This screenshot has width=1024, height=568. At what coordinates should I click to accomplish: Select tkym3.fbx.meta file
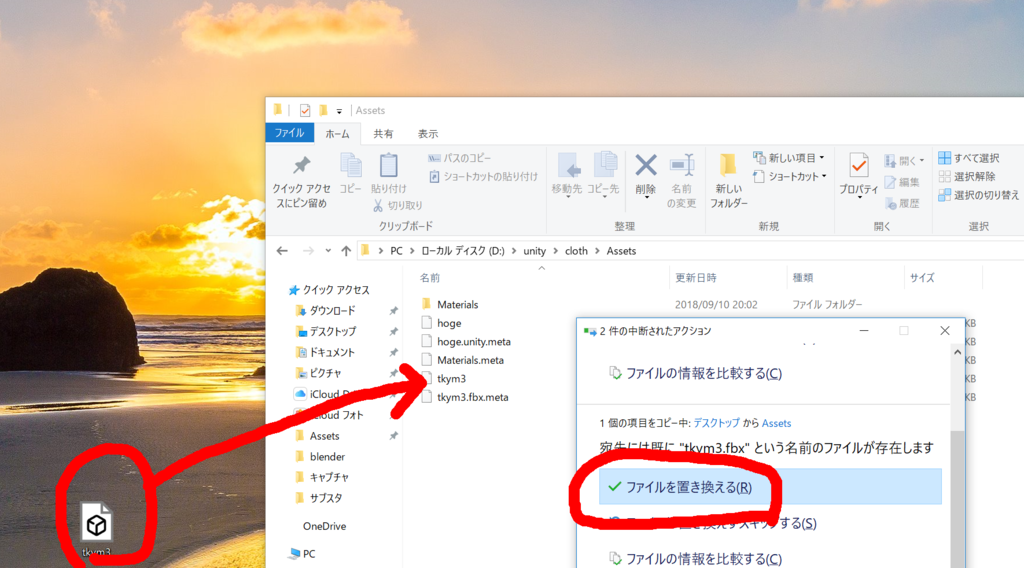(464, 397)
